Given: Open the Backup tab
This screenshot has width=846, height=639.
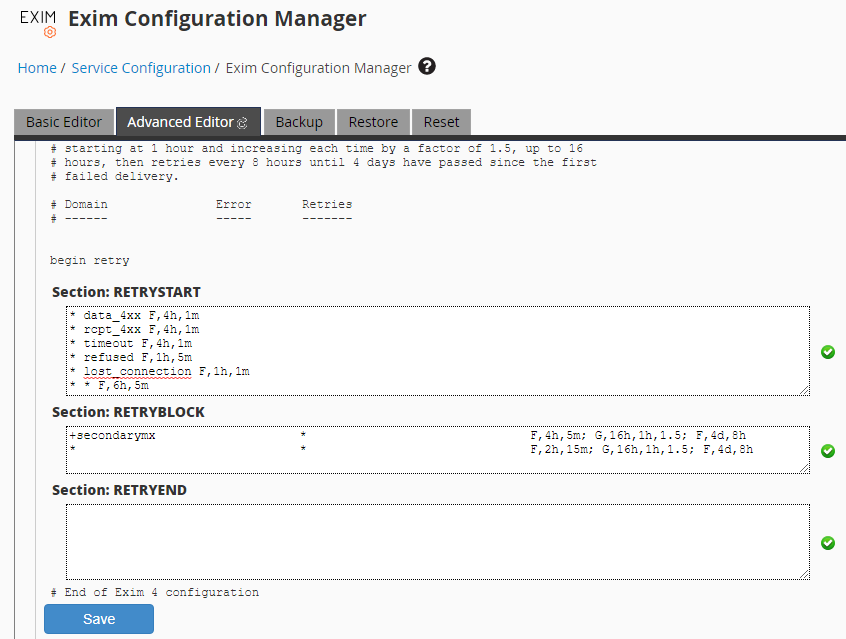Looking at the screenshot, I should [299, 122].
